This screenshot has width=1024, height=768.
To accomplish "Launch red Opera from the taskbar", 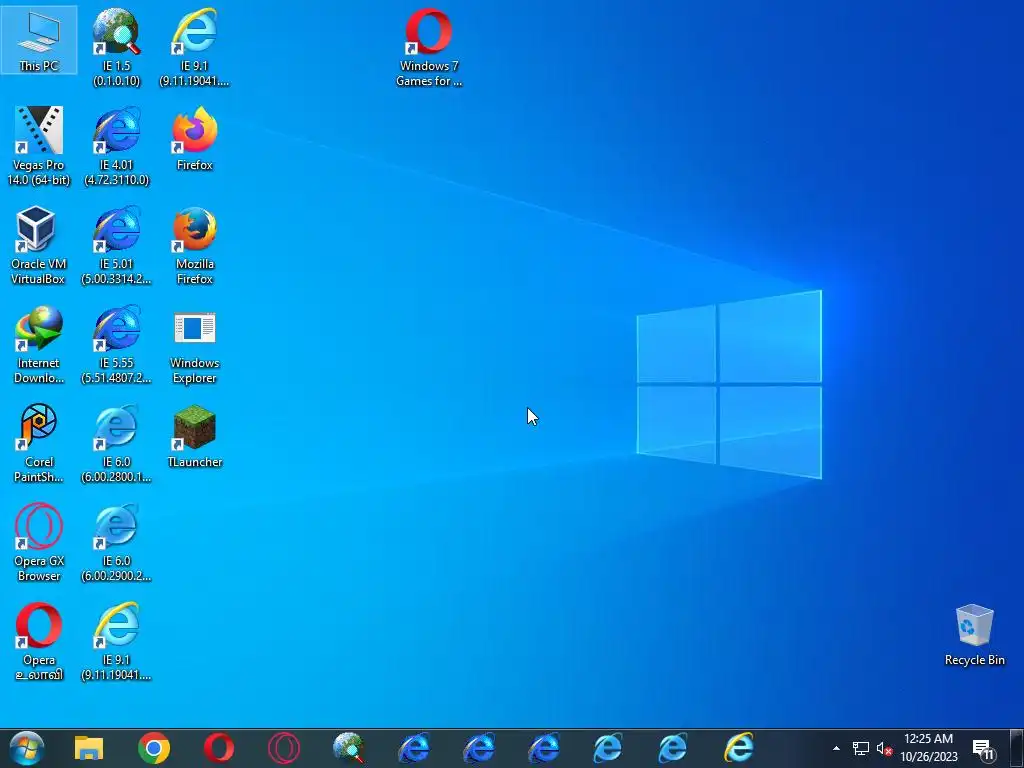I will tap(219, 748).
